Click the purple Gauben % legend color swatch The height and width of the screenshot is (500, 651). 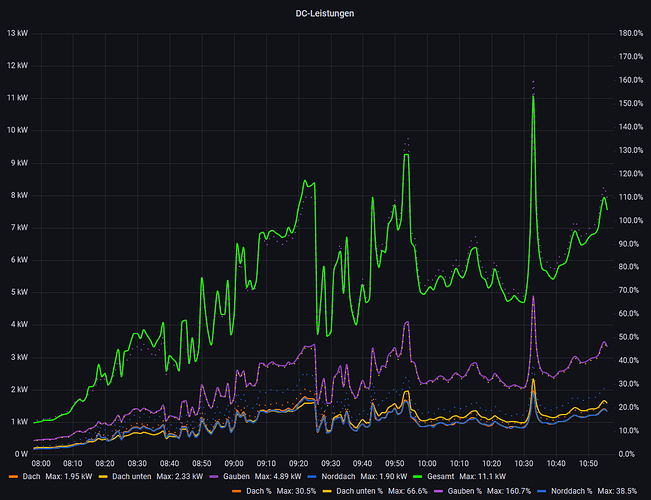pyautogui.click(x=438, y=491)
